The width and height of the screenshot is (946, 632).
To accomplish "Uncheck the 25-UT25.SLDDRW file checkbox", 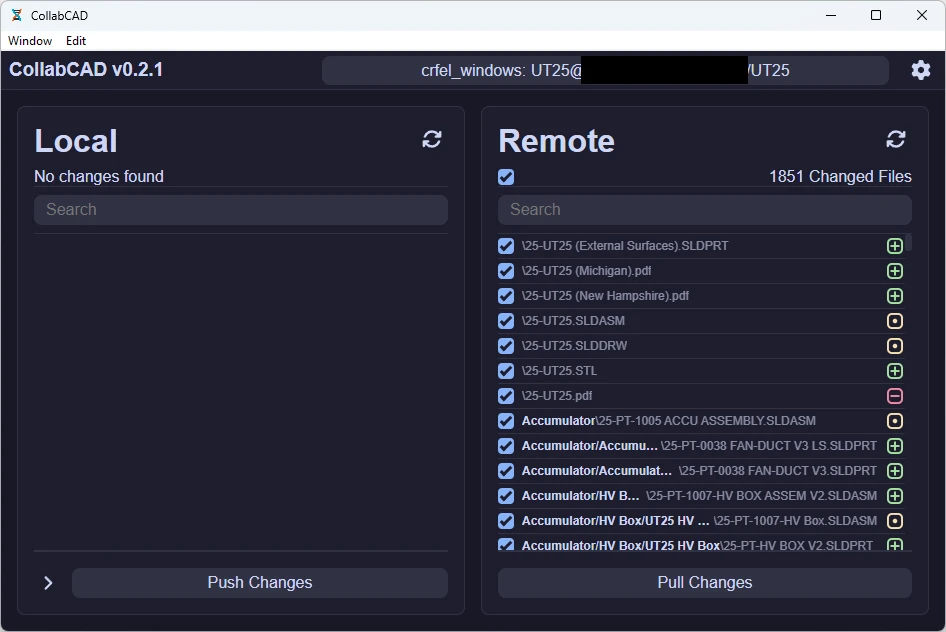I will 506,345.
